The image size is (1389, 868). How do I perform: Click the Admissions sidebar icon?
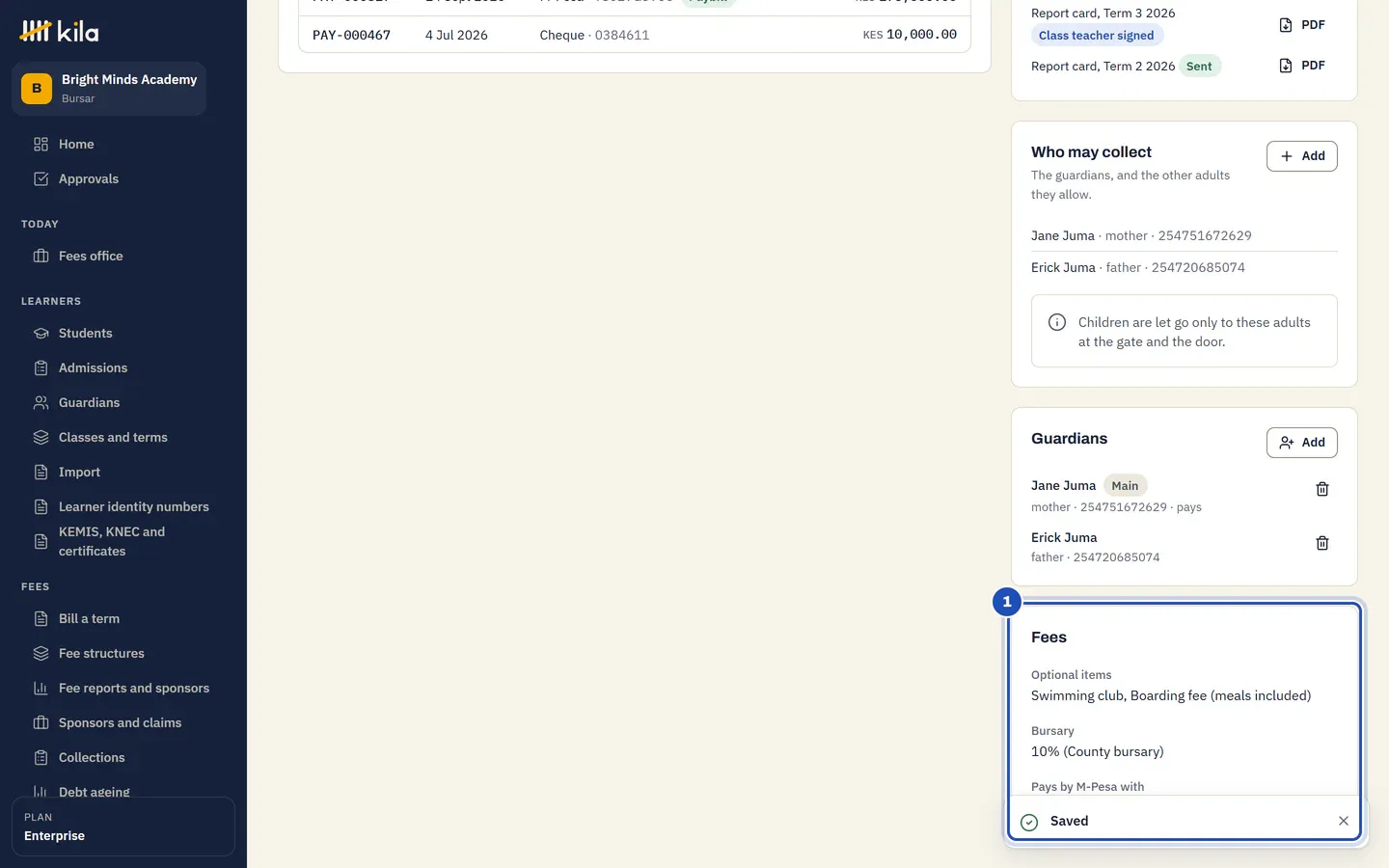[x=41, y=367]
